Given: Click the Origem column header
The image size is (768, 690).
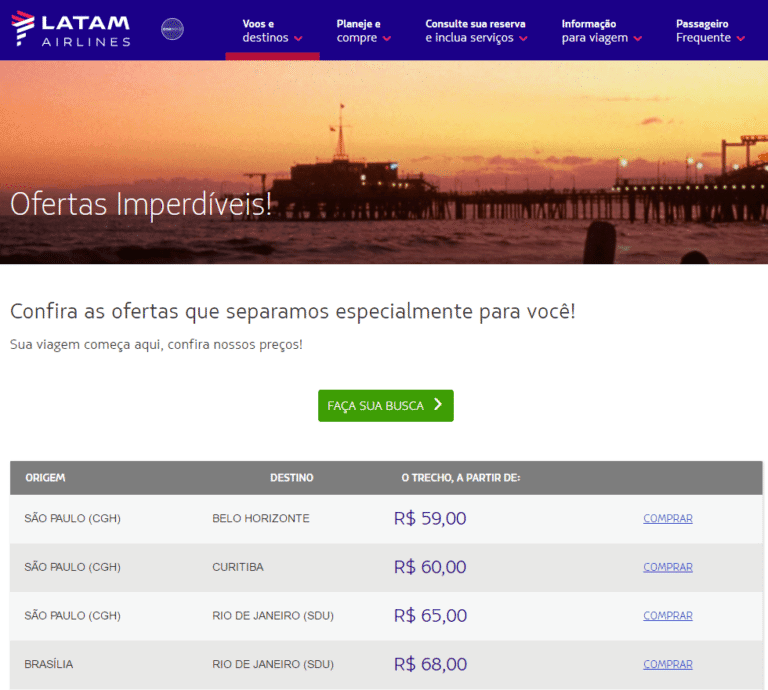Looking at the screenshot, I should coord(45,478).
